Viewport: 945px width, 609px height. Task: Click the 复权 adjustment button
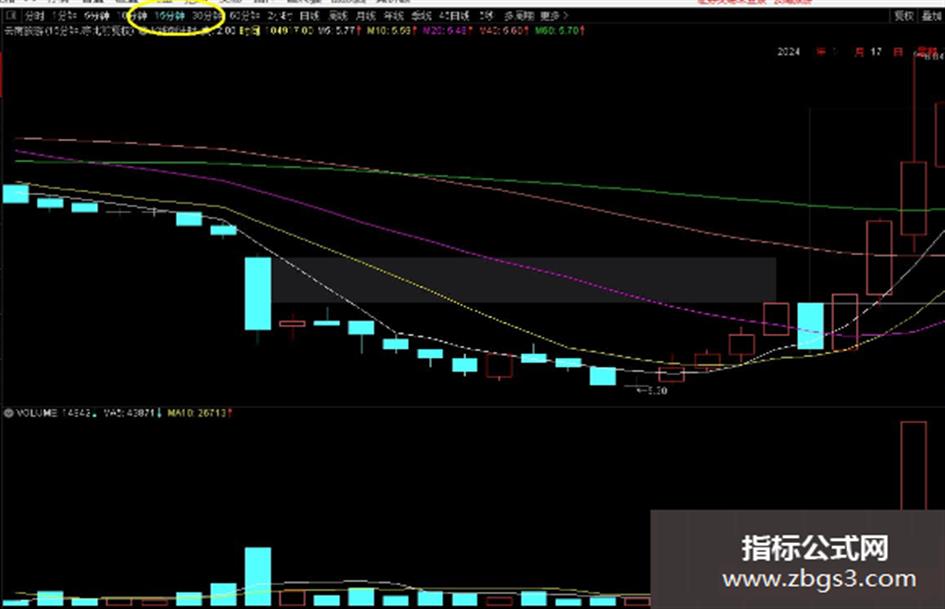(903, 16)
